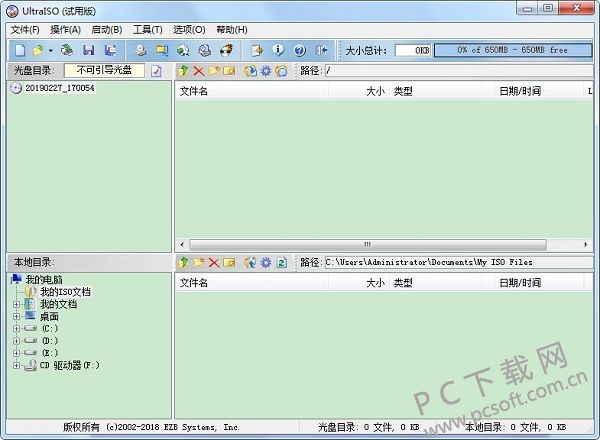Click the Add to image icon in local toolbar

[x=251, y=262]
